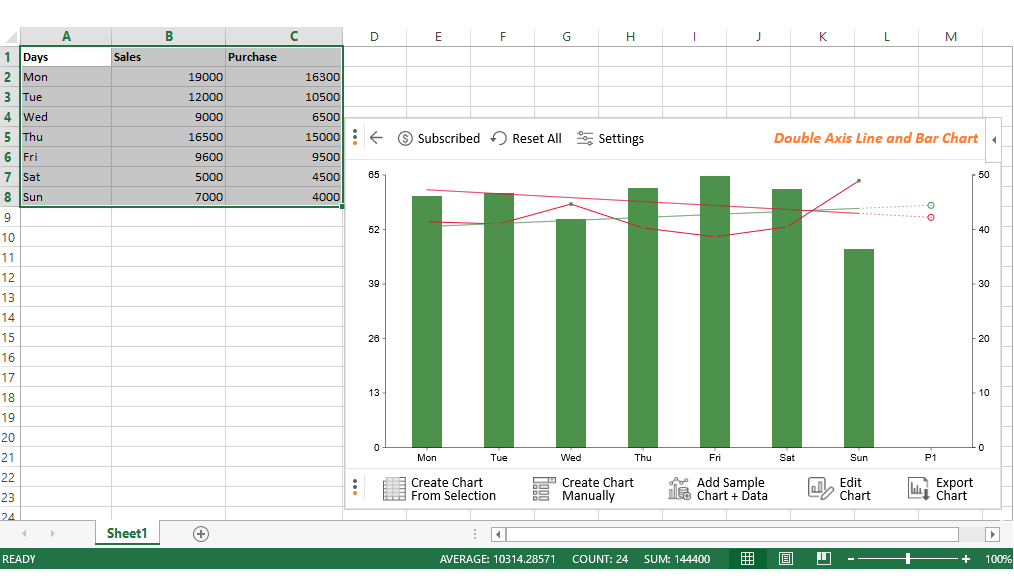Select column A header
This screenshot has height=587, width=1014.
[66, 36]
